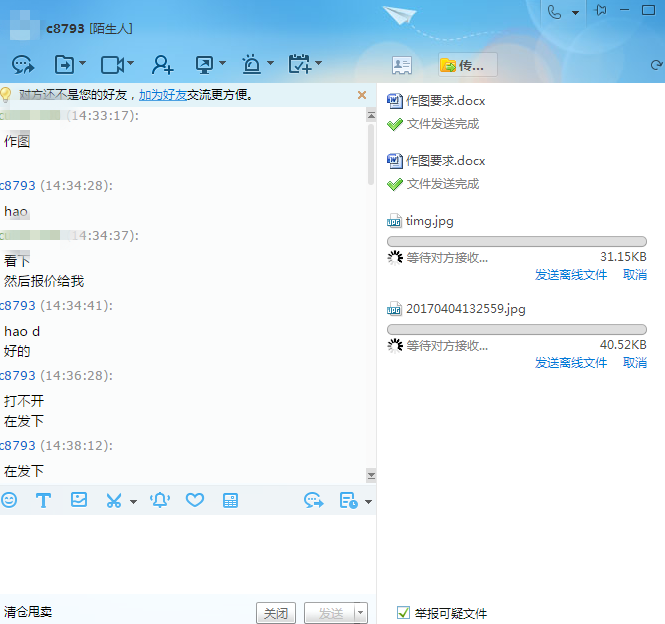Click the add contact person icon
The width and height of the screenshot is (665, 624).
[x=162, y=65]
